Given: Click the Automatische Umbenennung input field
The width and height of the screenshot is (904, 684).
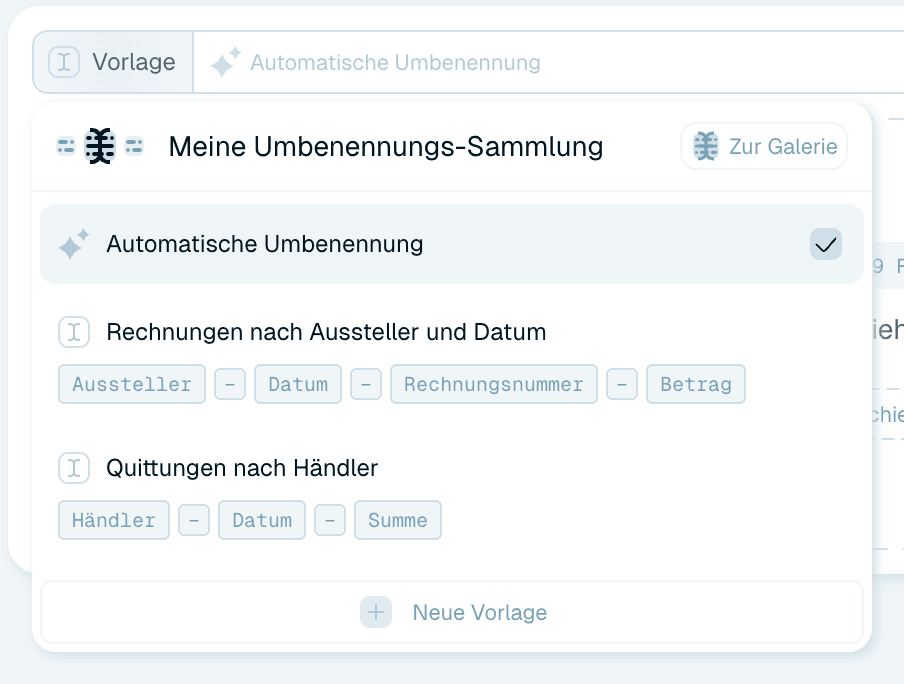Looking at the screenshot, I should click(x=548, y=62).
